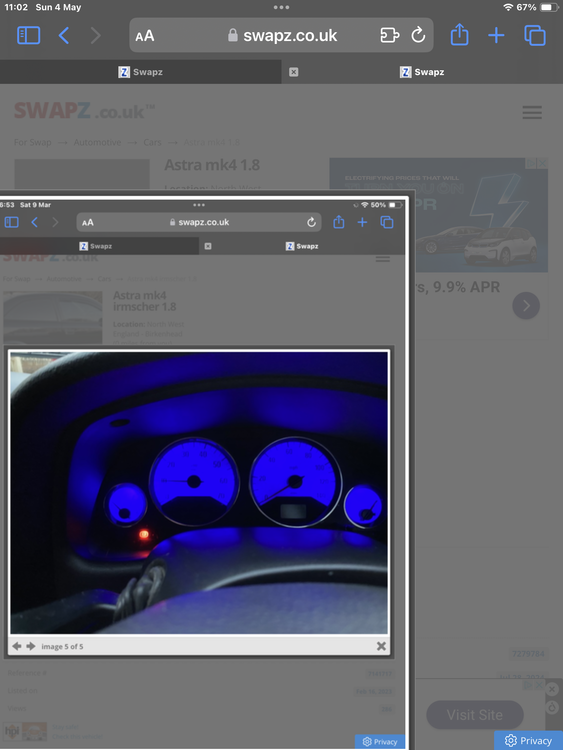Viewport: 563px width, 750px height.
Task: Open the Privacy settings button
Action: pos(529,740)
